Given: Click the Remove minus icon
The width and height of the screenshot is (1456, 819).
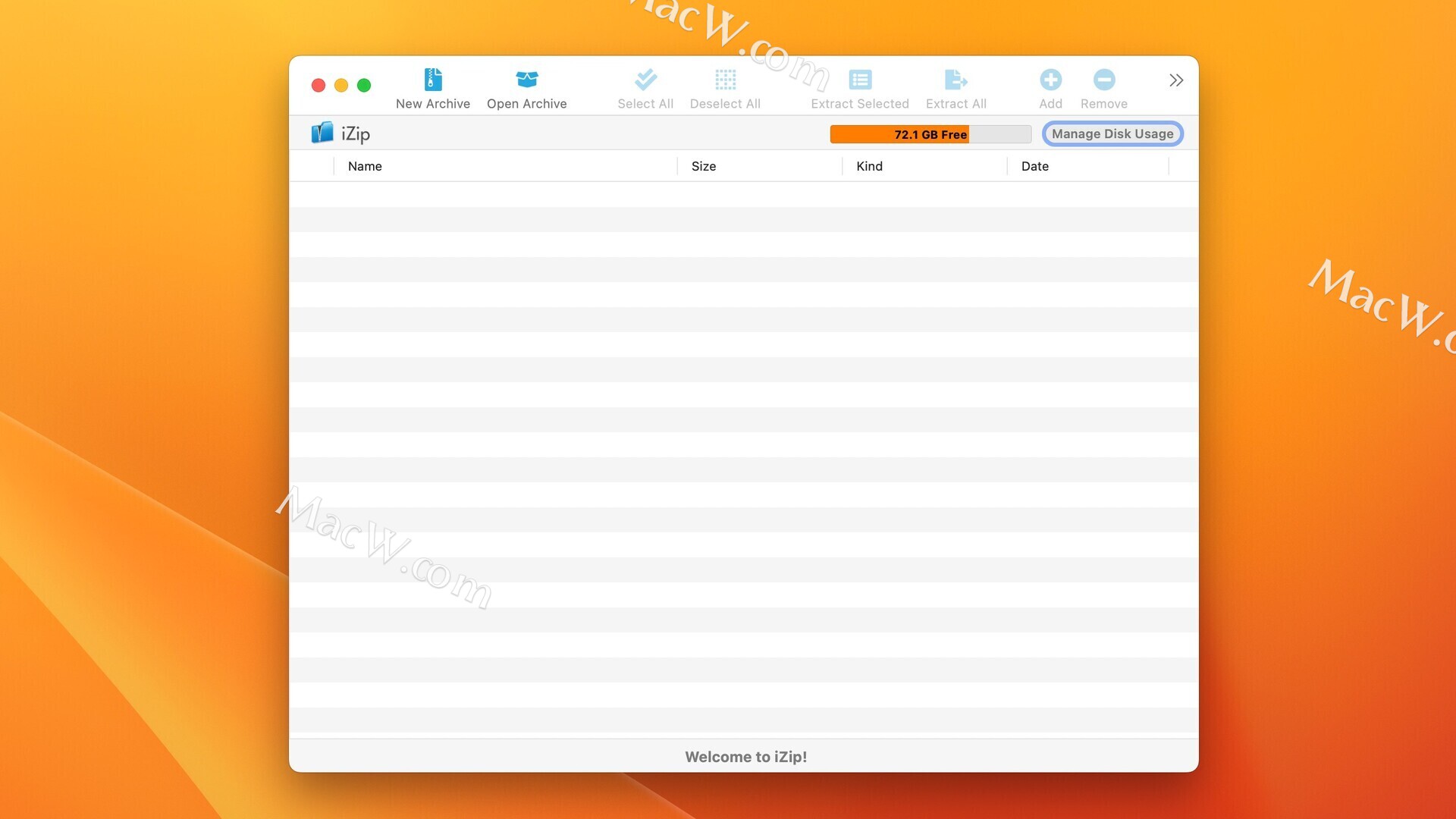Looking at the screenshot, I should coord(1103,80).
